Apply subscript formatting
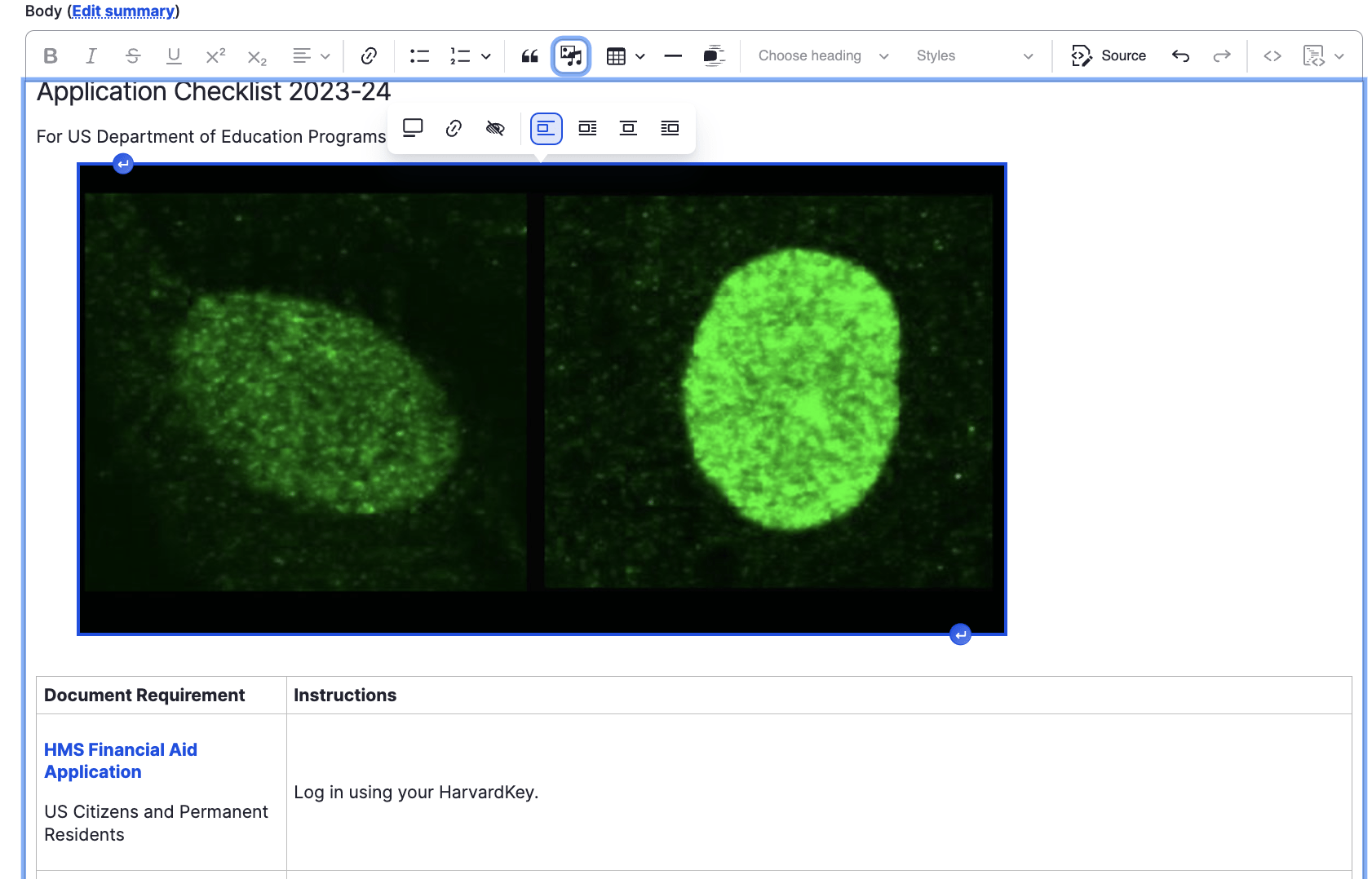Image resolution: width=1372 pixels, height=879 pixels. click(x=257, y=55)
